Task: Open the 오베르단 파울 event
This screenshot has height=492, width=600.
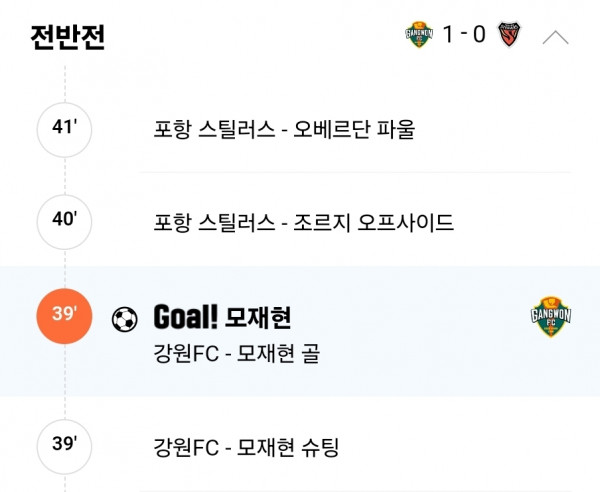Action: (285, 130)
